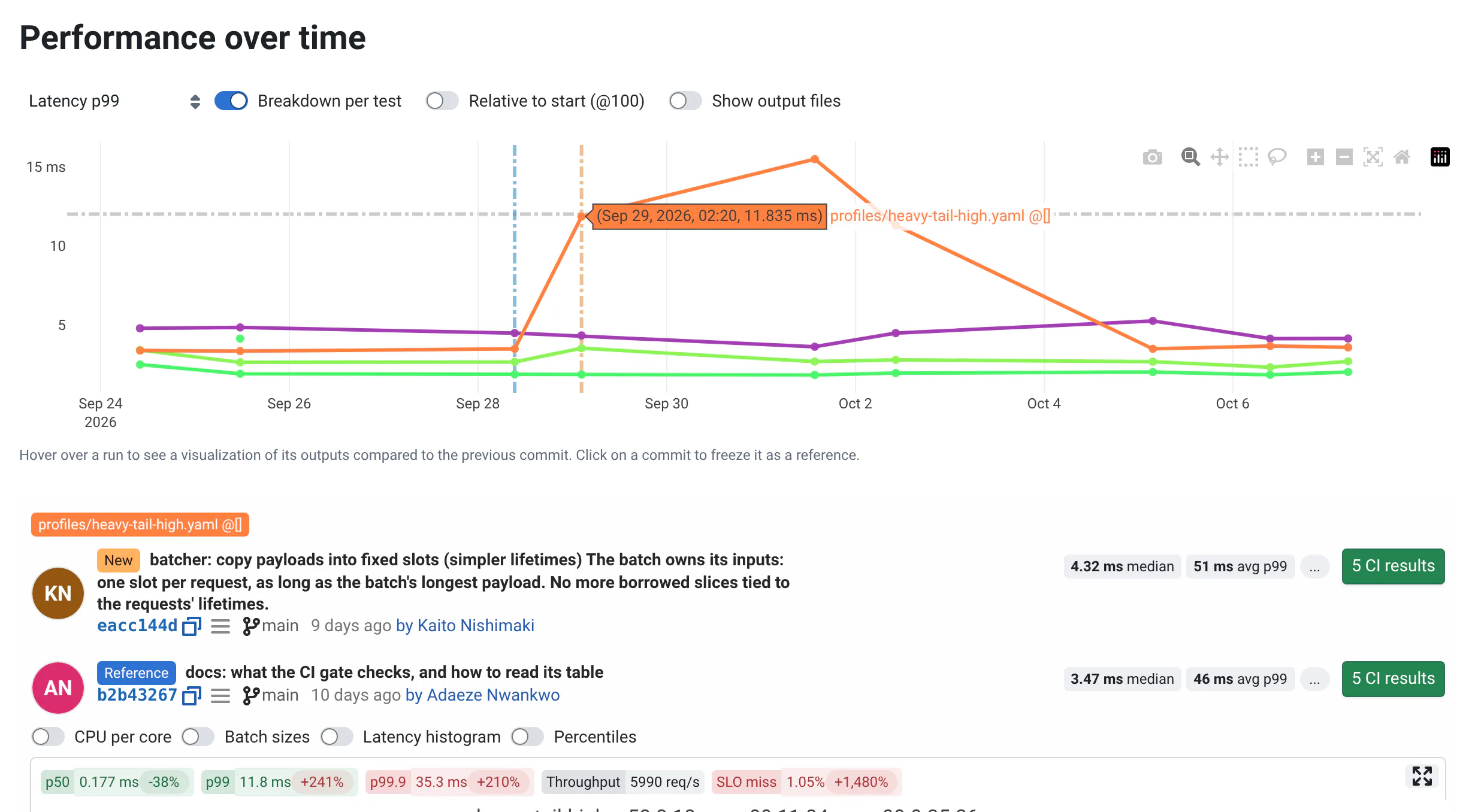The height and width of the screenshot is (812, 1463).
Task: Choose the Box Select tool
Action: 1248,157
